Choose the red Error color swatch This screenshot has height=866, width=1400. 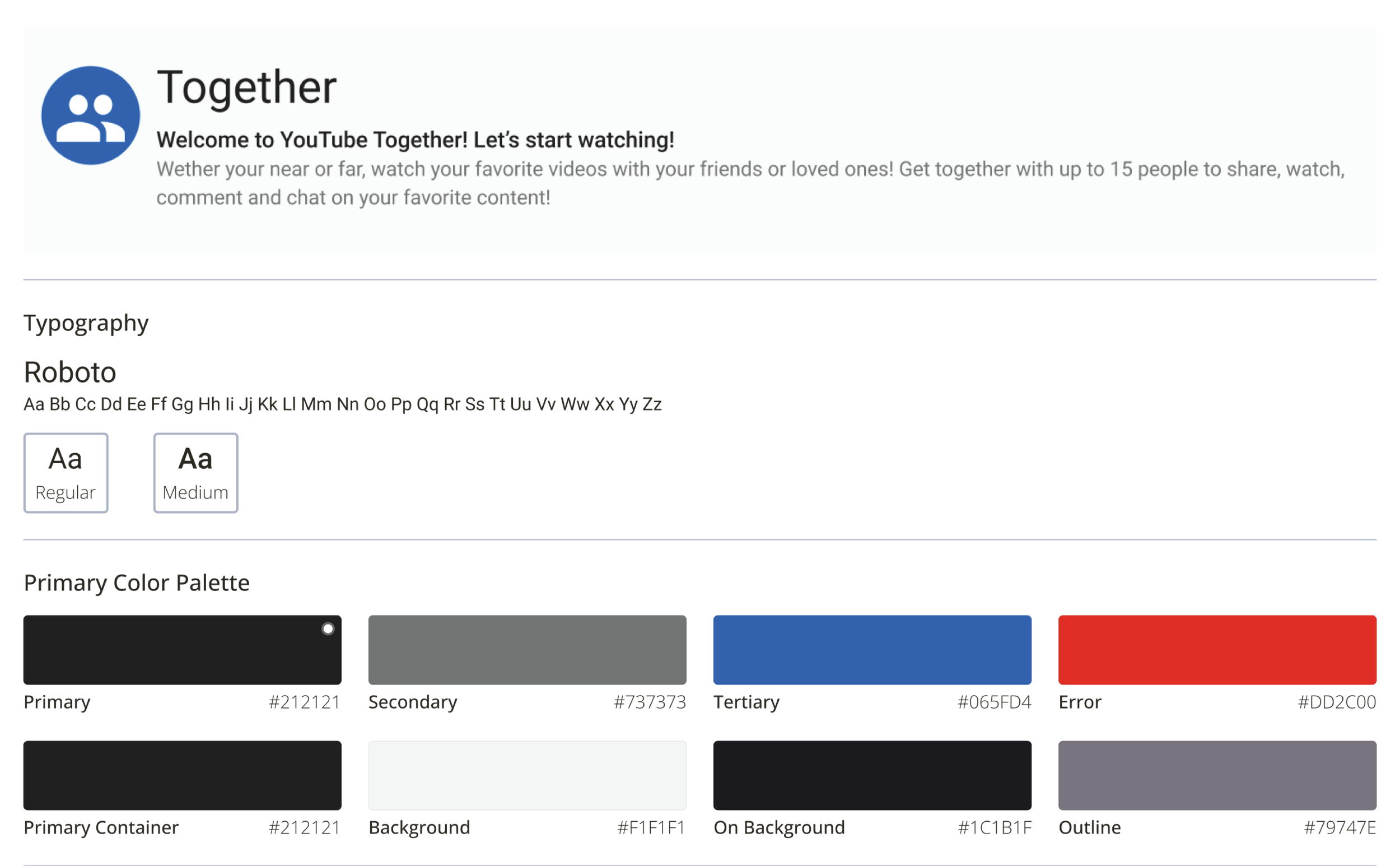click(x=1217, y=650)
